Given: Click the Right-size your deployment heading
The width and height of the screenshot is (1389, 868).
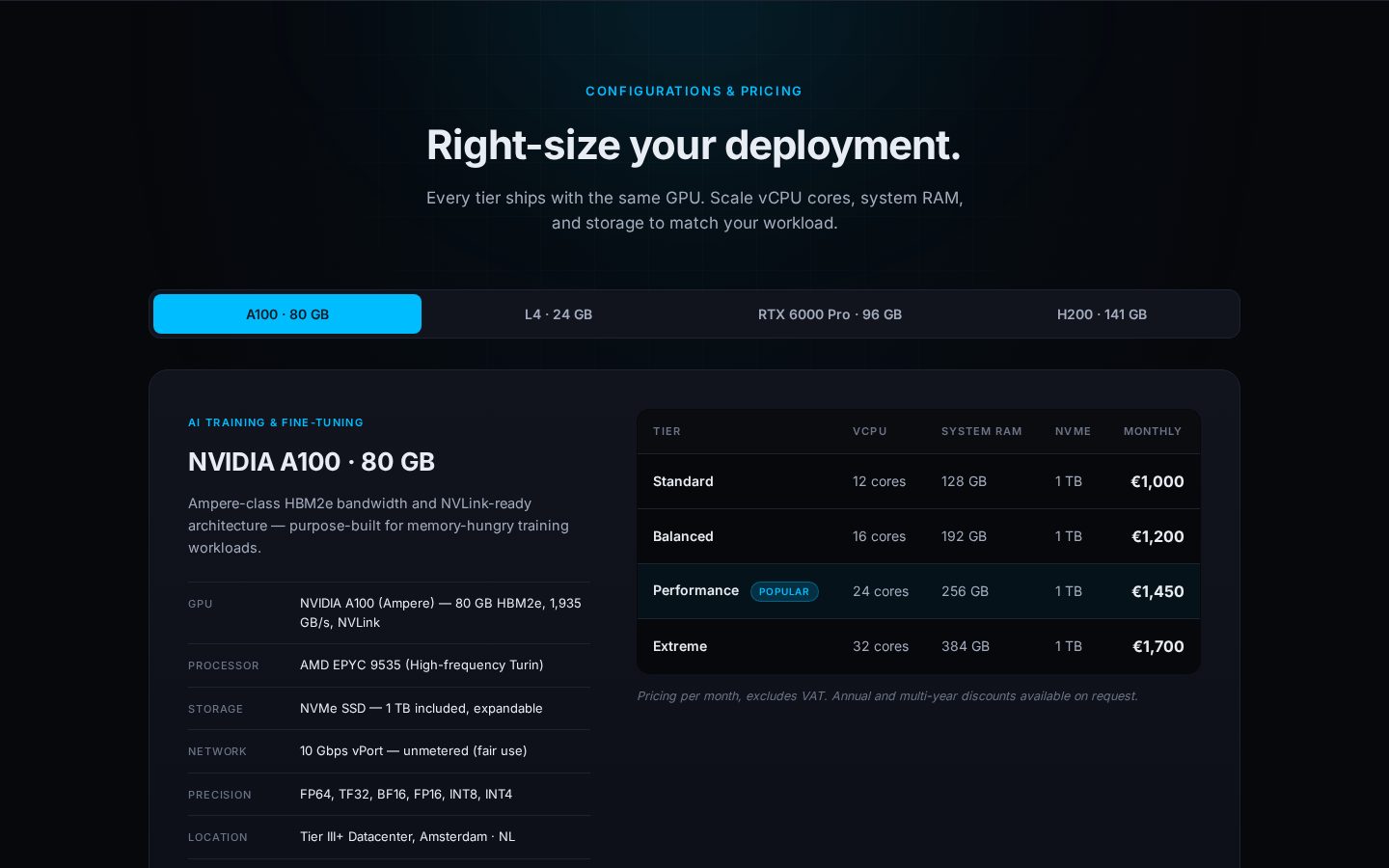Looking at the screenshot, I should tap(694, 145).
